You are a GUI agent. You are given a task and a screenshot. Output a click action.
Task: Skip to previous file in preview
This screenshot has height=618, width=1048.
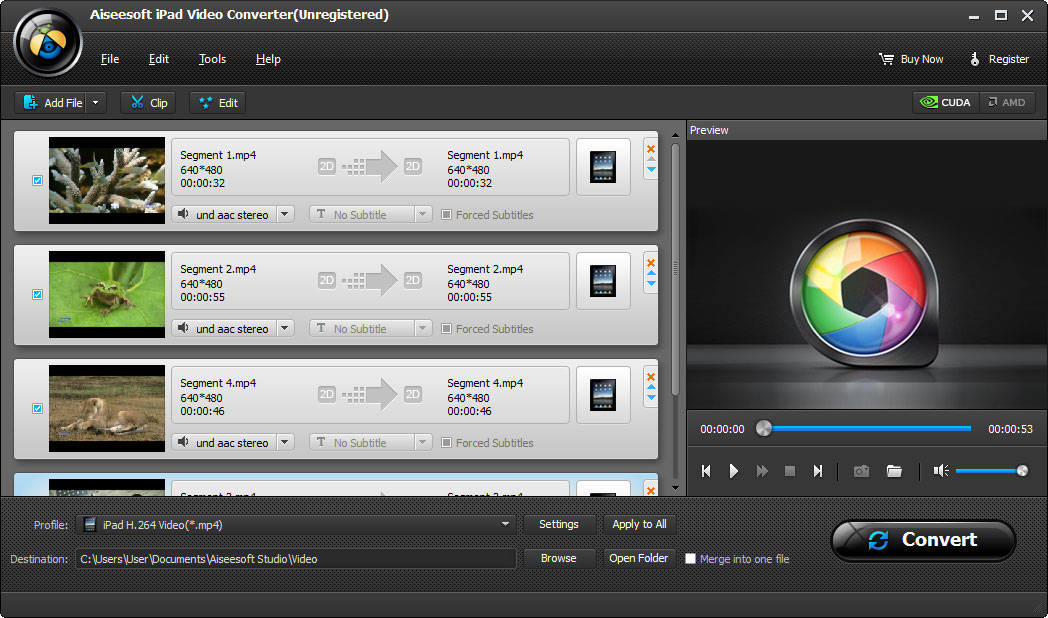(x=706, y=471)
